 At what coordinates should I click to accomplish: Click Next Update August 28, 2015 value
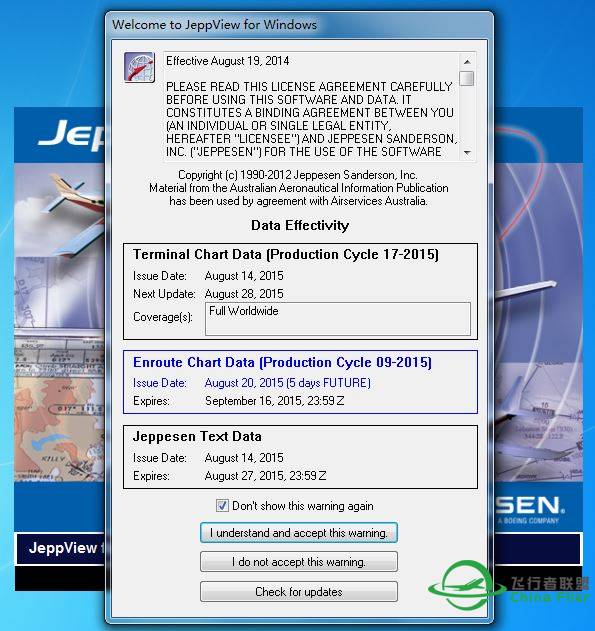click(x=244, y=294)
